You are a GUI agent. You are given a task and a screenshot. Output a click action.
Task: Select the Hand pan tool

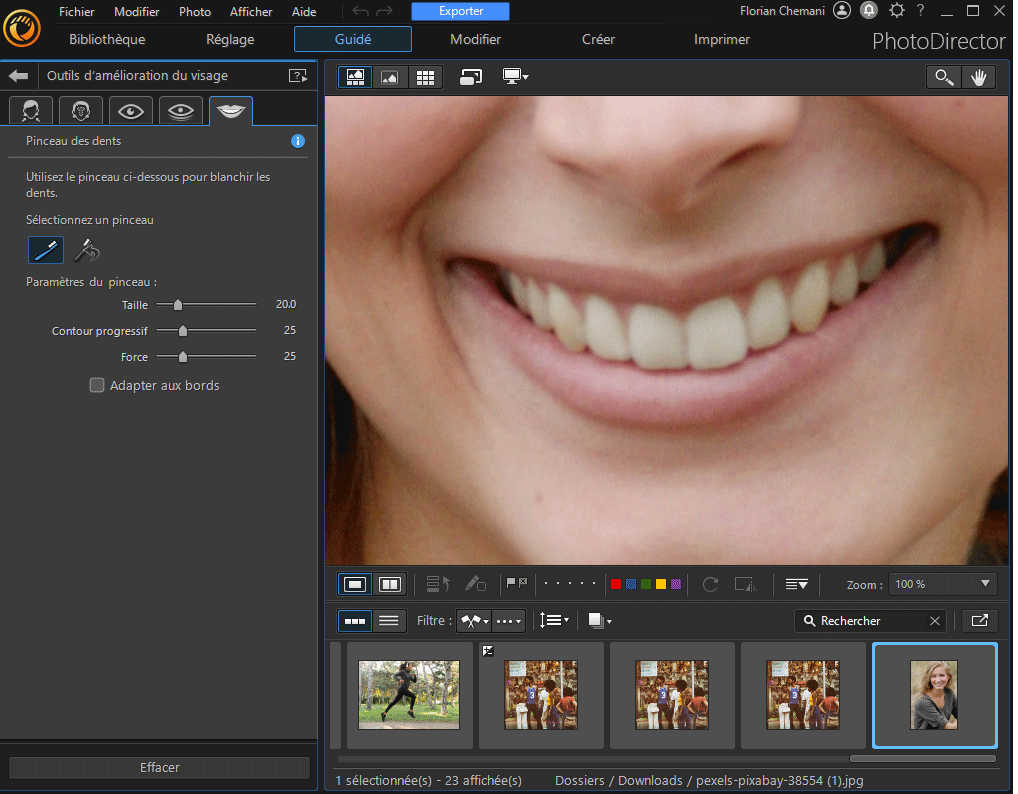tap(979, 77)
